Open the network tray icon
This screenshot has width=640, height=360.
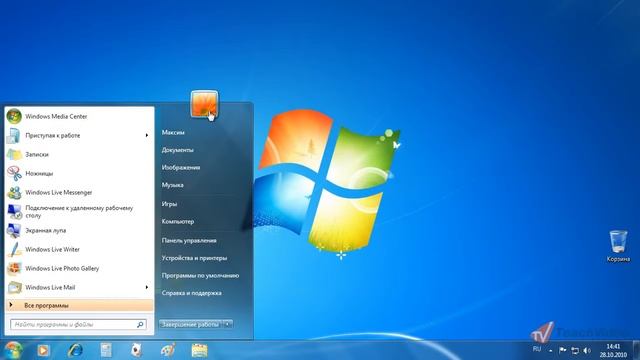click(x=575, y=350)
